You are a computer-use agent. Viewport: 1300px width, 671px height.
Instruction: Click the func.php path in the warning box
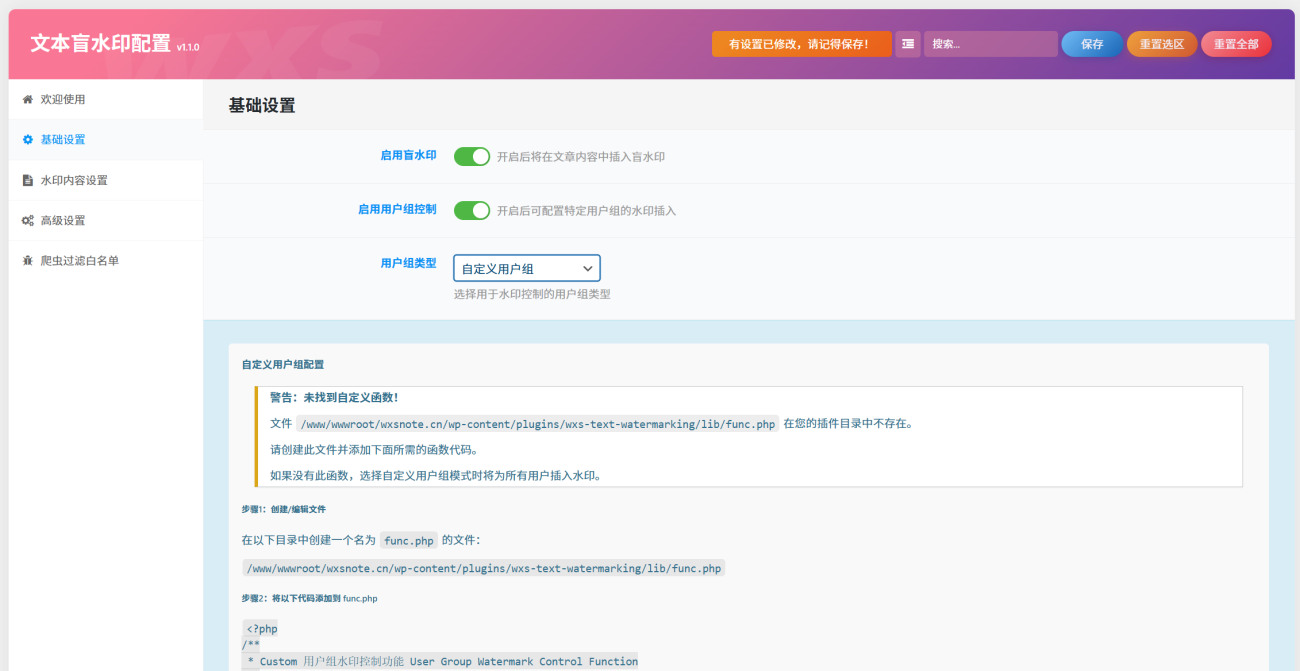coord(537,424)
